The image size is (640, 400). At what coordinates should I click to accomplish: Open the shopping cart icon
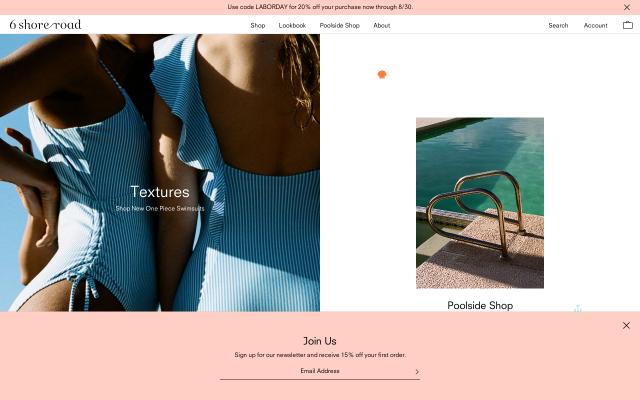(x=627, y=25)
